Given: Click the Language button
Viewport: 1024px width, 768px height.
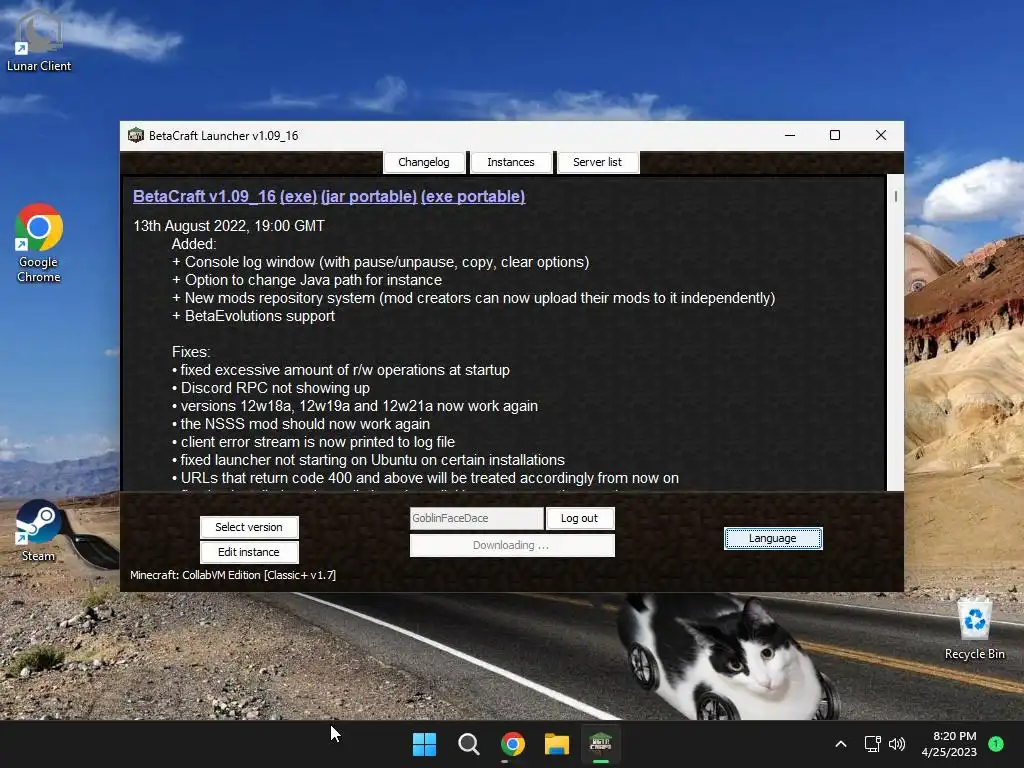Looking at the screenshot, I should [x=773, y=538].
